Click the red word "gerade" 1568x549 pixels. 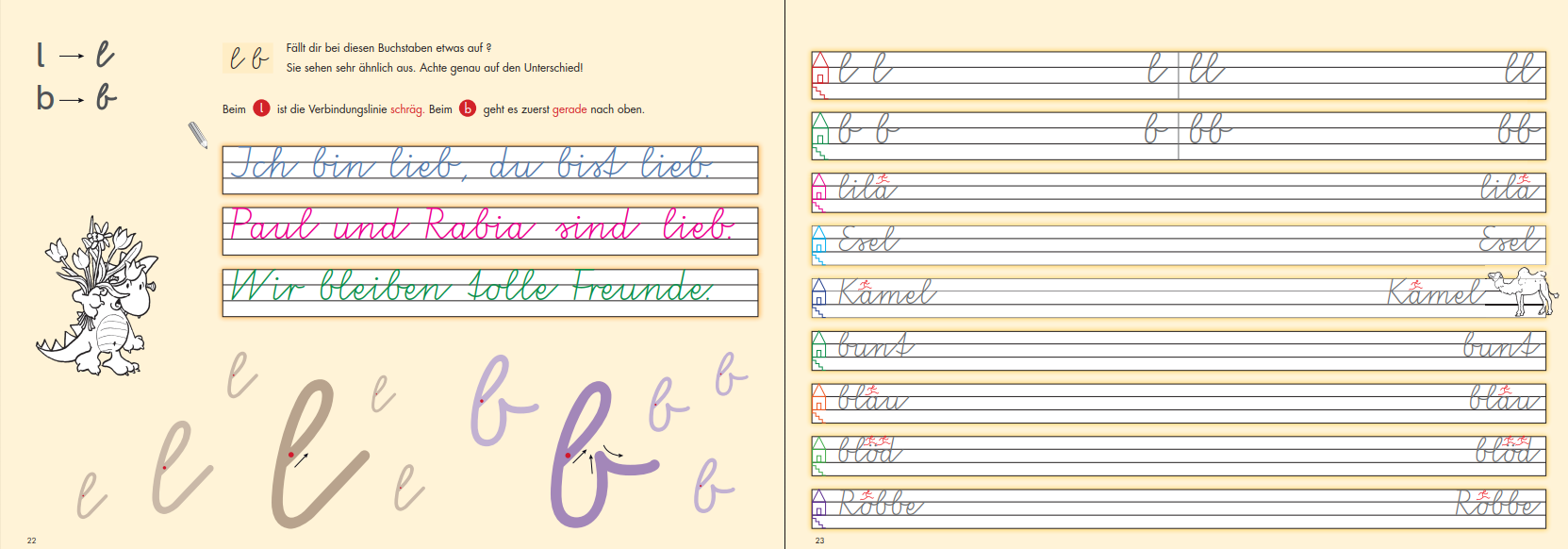pos(569,109)
